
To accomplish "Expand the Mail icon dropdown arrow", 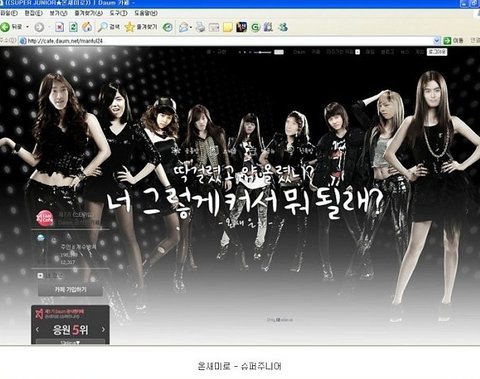I will point(191,27).
